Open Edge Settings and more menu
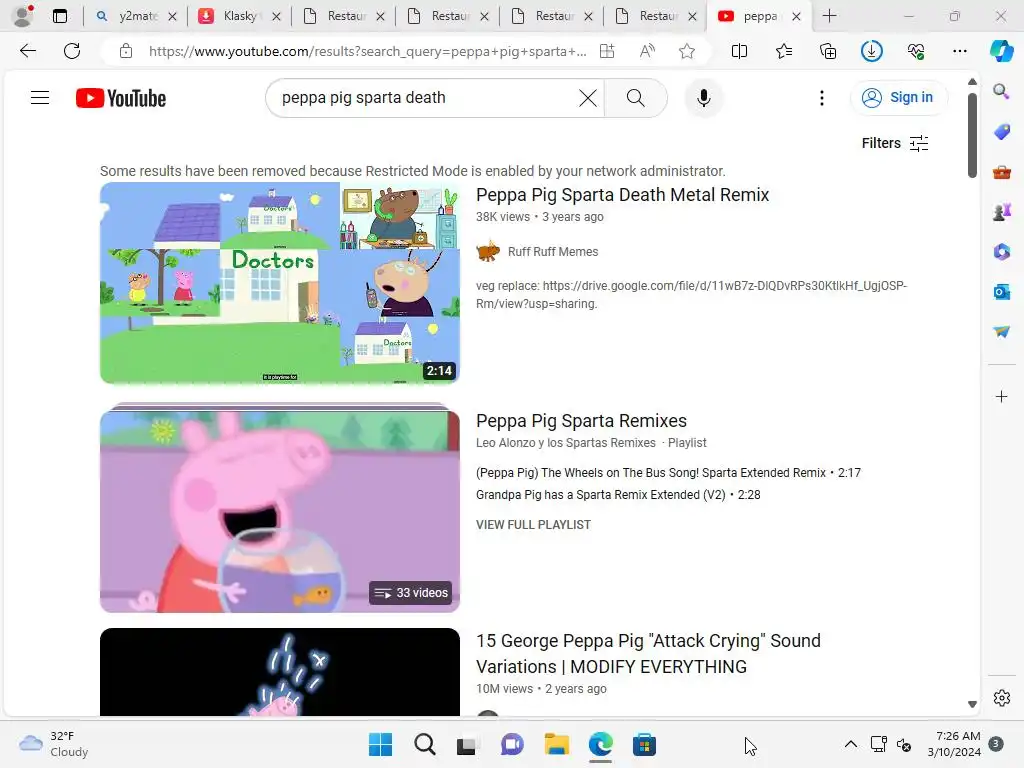Viewport: 1024px width, 768px height. [x=959, y=51]
